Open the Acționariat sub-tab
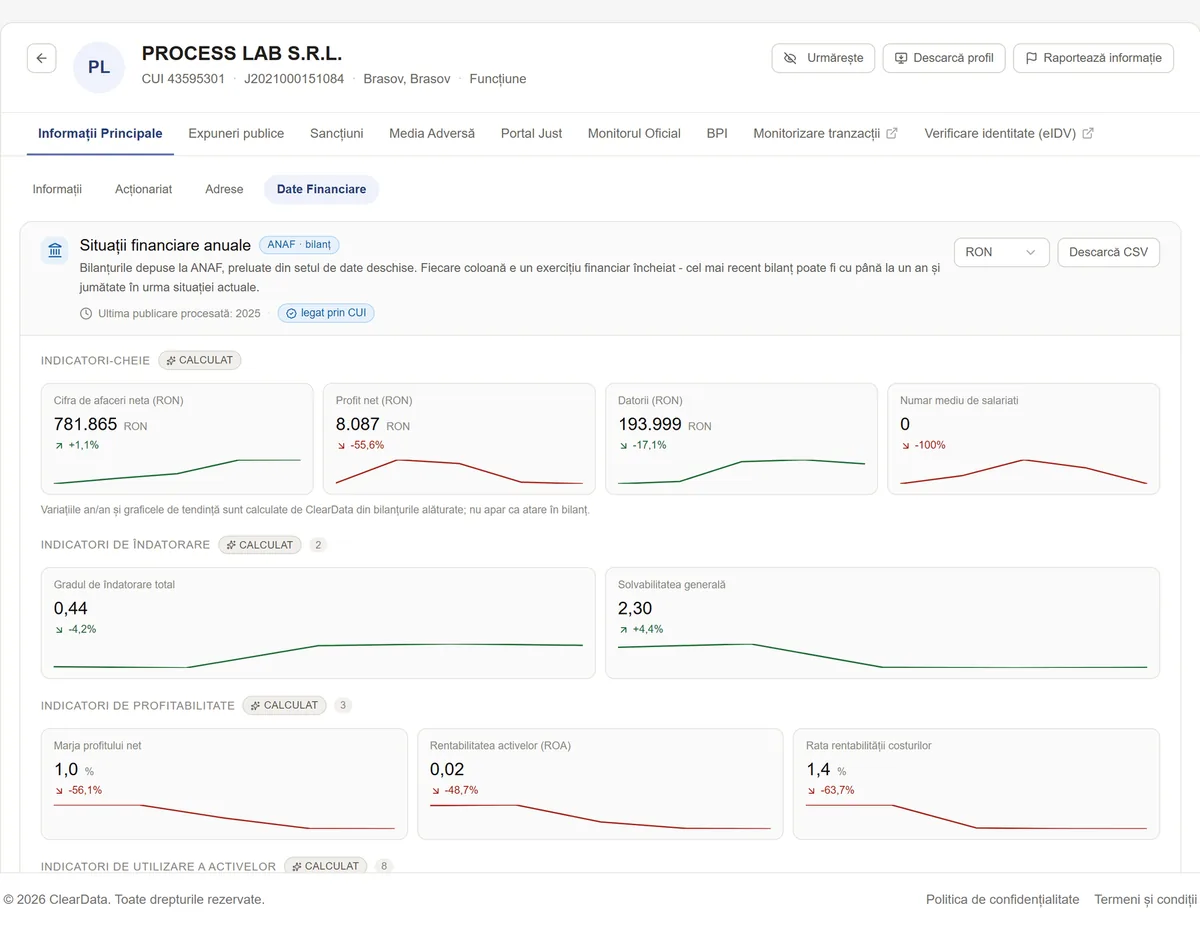The image size is (1200, 925). pos(144,189)
